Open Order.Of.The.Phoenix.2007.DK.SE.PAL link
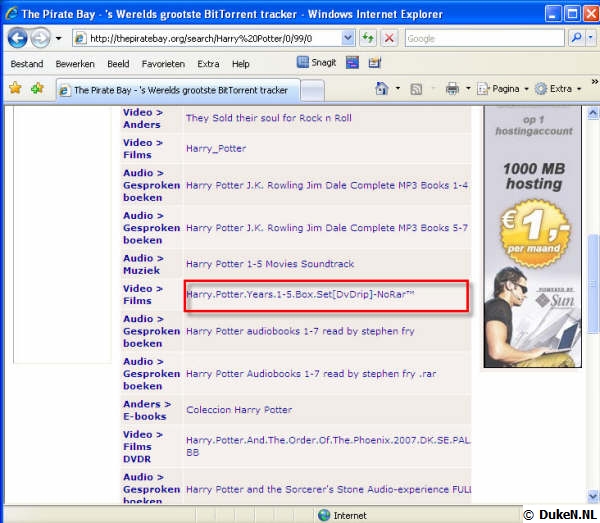 [328, 446]
